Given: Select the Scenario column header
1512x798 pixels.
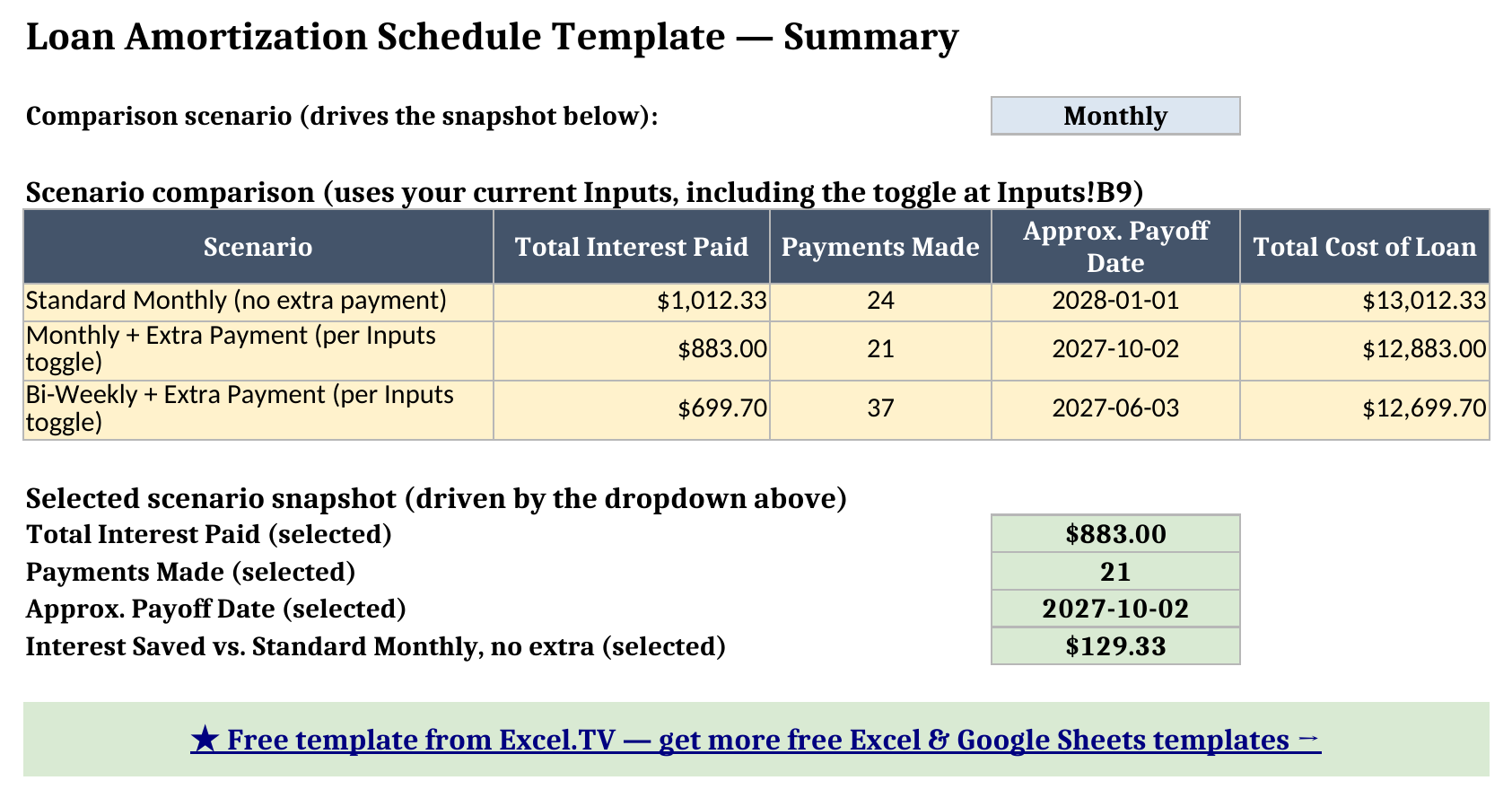Looking at the screenshot, I should [258, 247].
